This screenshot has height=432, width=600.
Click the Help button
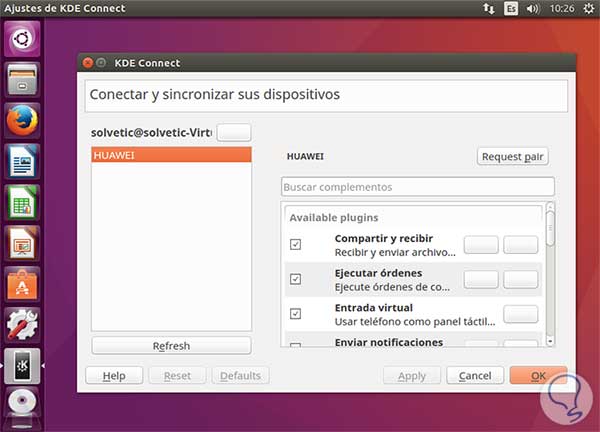tap(114, 376)
